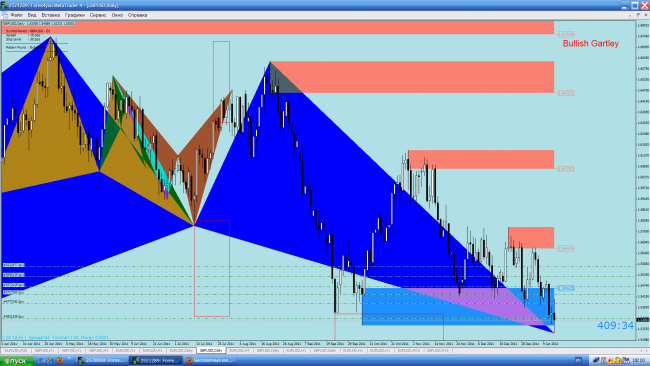The height and width of the screenshot is (366, 650).
Task: Click the chart document icon beside Файл
Action: [x=5, y=15]
